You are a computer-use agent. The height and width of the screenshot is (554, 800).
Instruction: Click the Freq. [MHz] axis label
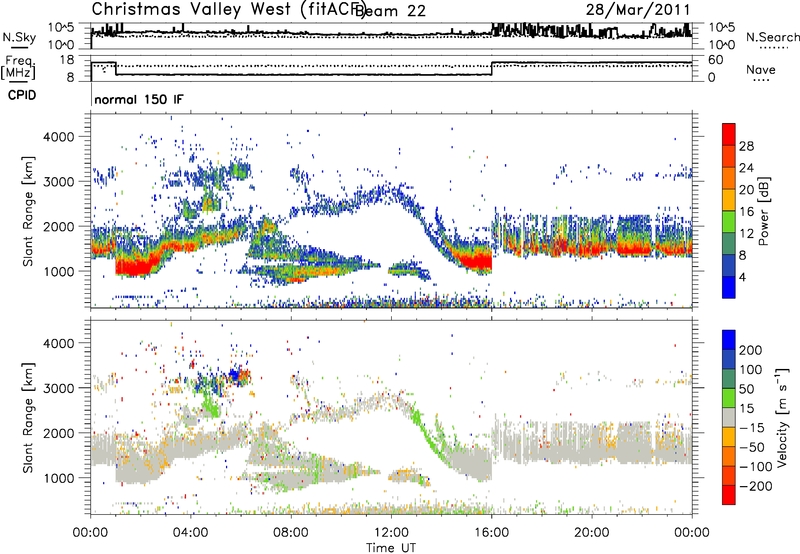tap(19, 67)
